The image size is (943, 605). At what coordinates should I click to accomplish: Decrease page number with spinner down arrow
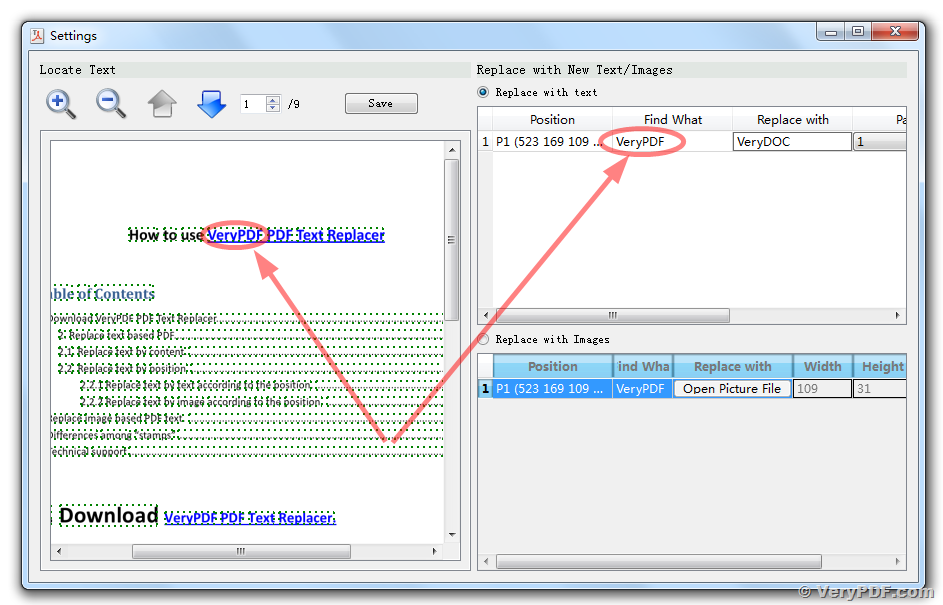tap(273, 108)
